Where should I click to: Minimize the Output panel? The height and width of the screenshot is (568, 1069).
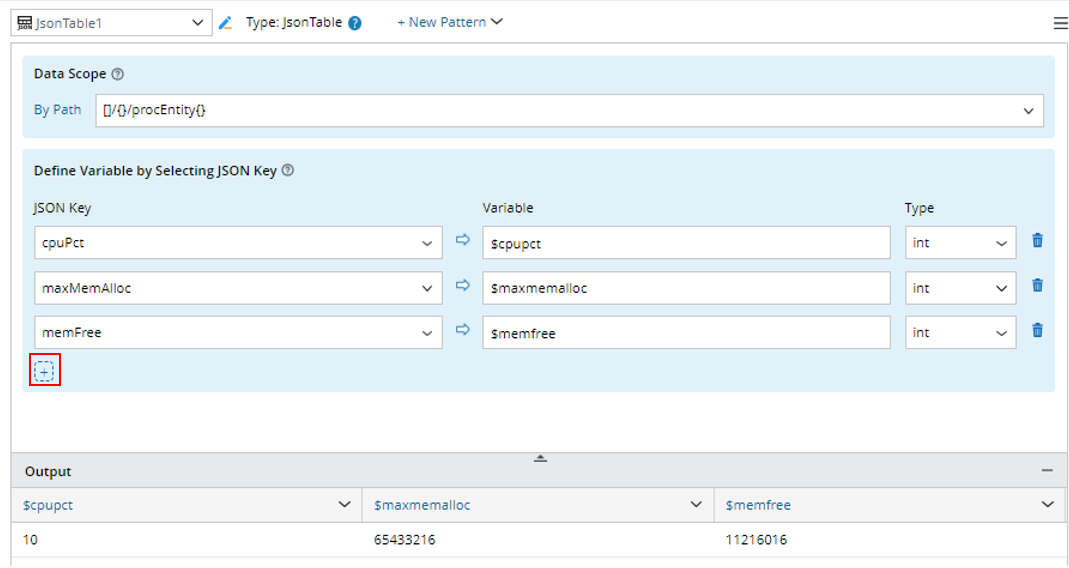[1047, 471]
